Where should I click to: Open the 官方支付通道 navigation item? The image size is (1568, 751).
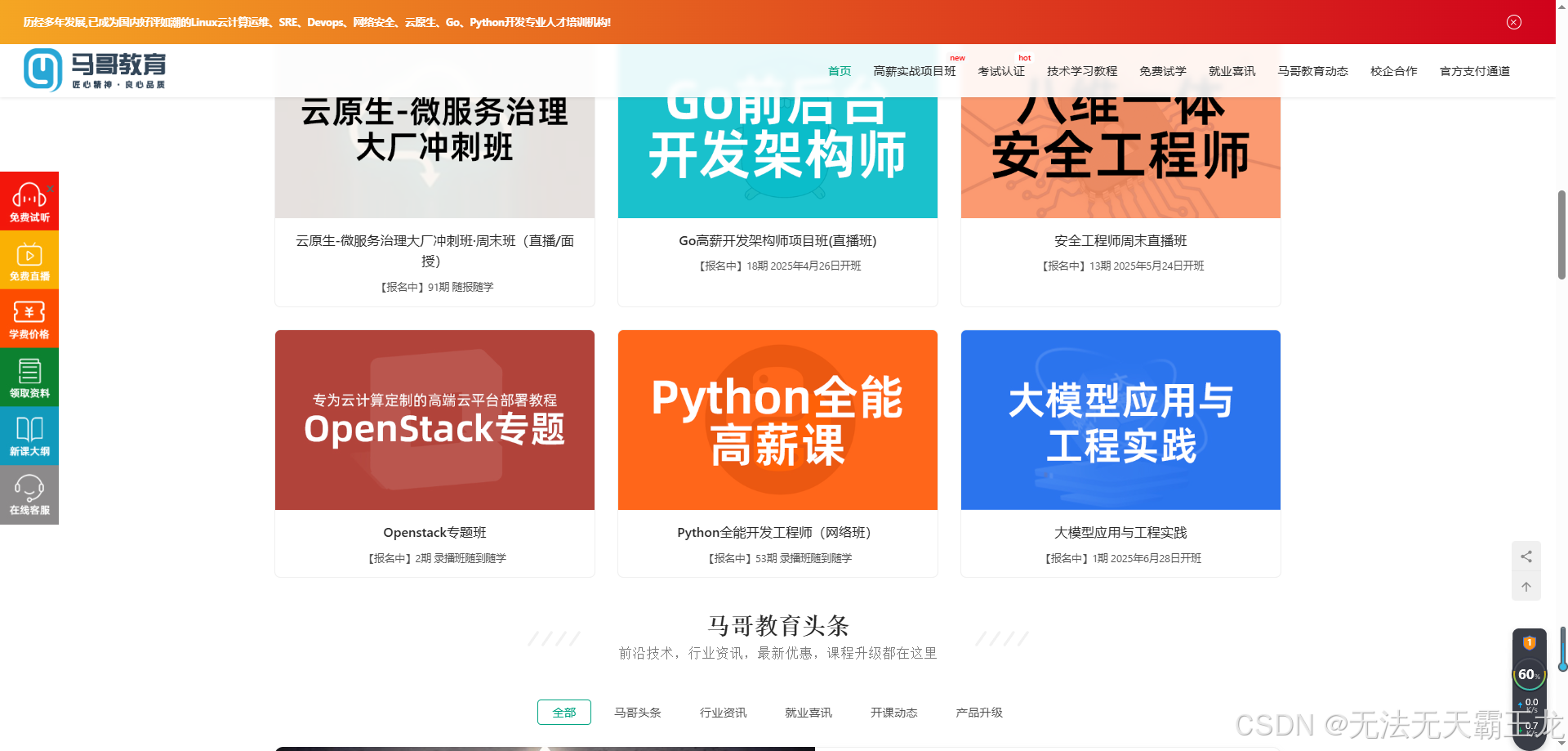[x=1475, y=71]
